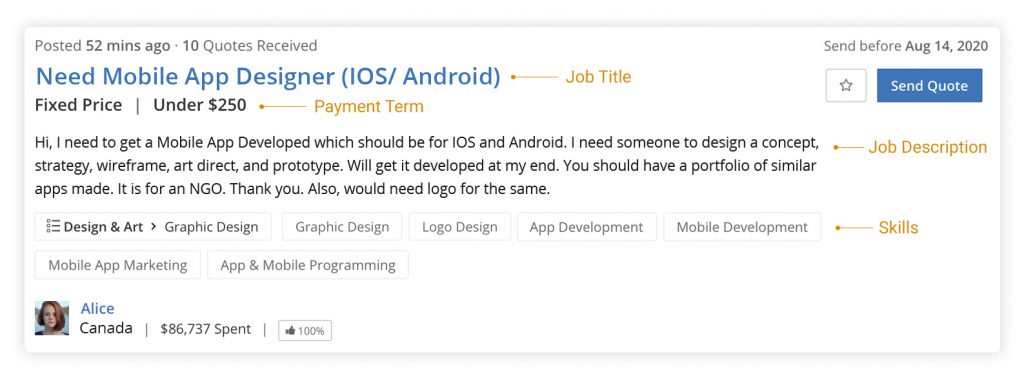Select the Design & Art category
The width and height of the screenshot is (1024, 372).
[103, 227]
